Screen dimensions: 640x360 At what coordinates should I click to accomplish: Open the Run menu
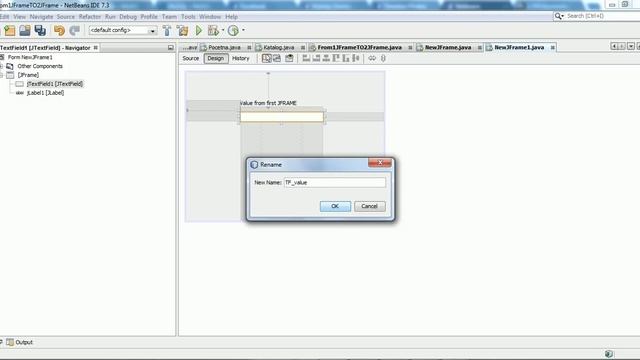tap(110, 17)
